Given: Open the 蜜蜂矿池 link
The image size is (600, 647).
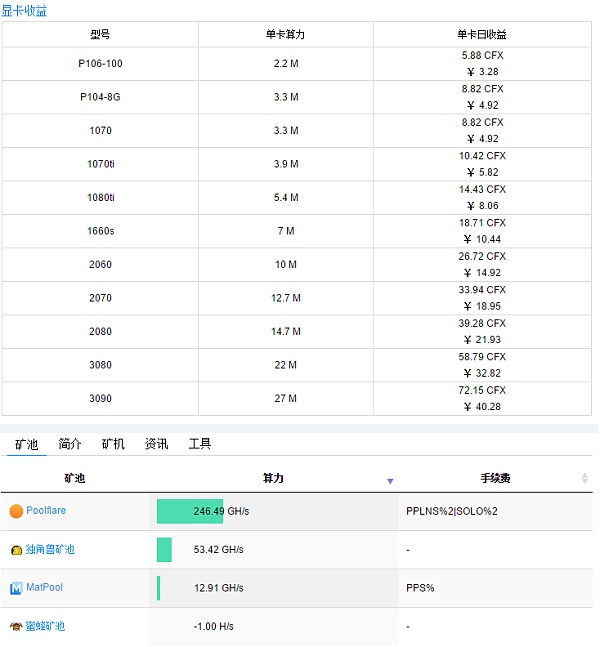Looking at the screenshot, I should tap(45, 627).
